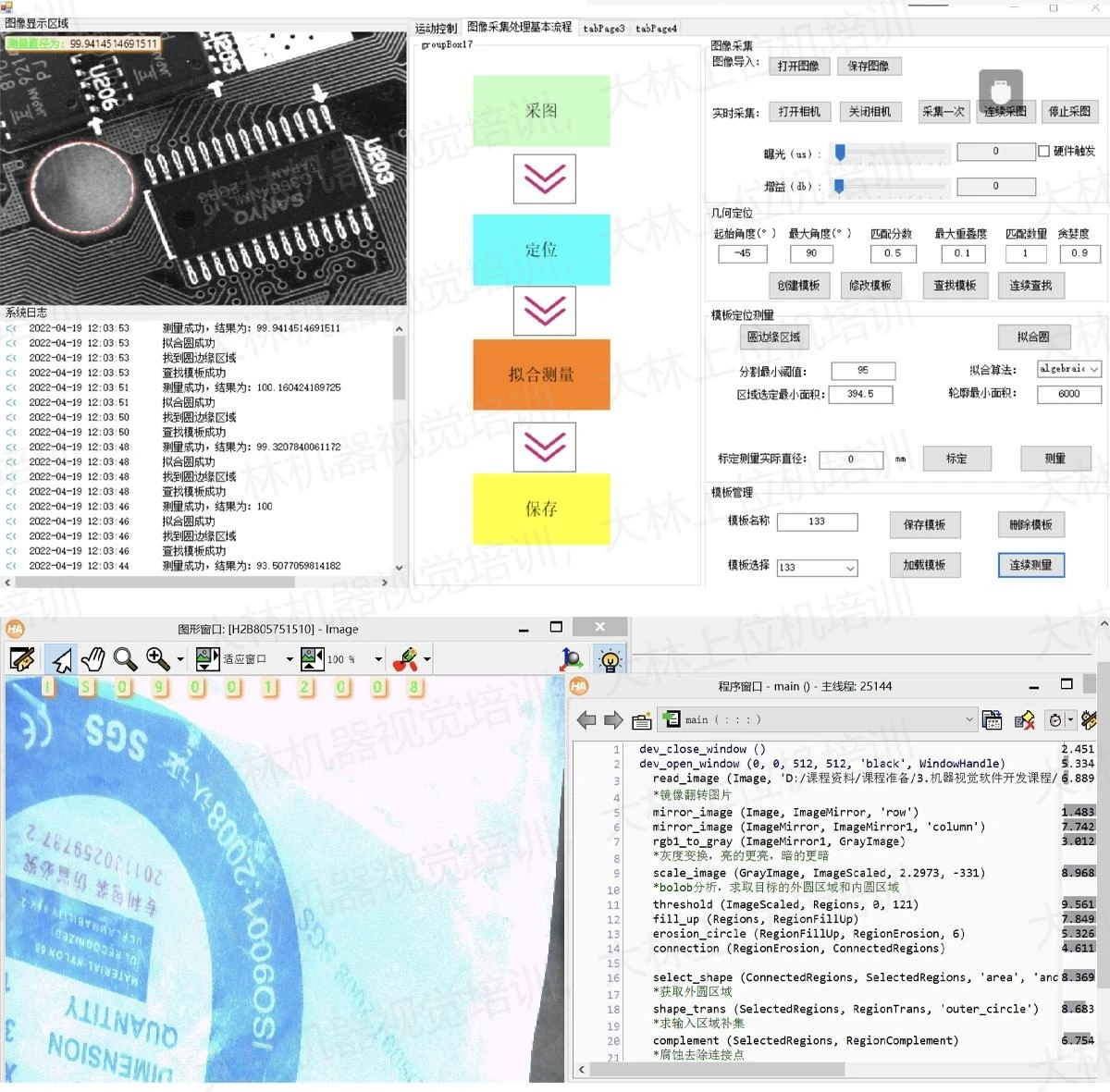
Task: Go back using the left arrow icon
Action: [586, 720]
